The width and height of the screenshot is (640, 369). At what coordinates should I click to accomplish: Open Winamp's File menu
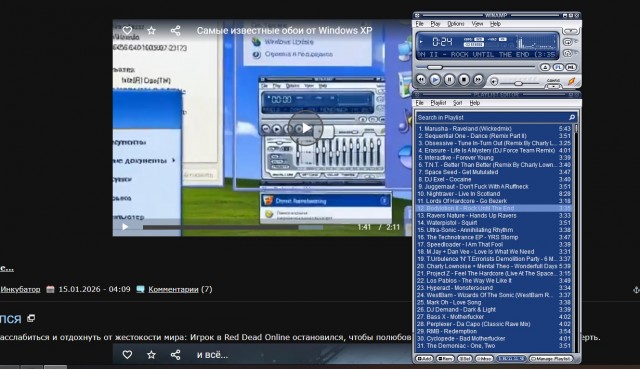click(x=420, y=24)
